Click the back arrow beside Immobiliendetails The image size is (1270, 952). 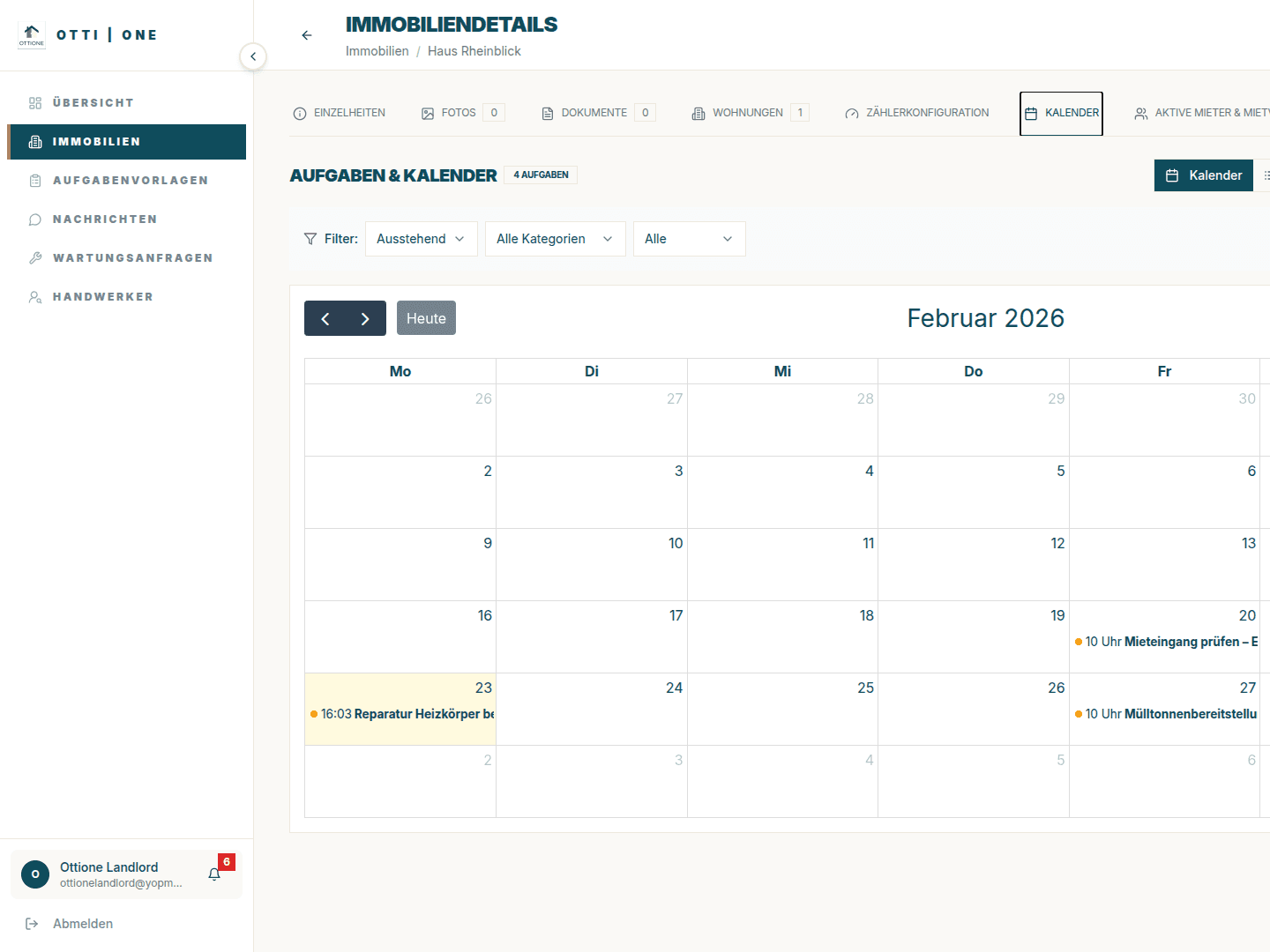(306, 35)
